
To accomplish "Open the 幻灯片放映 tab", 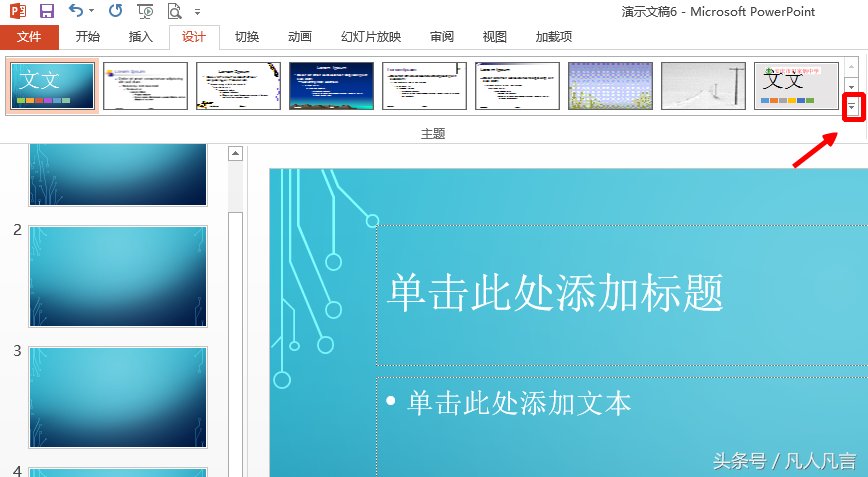I will [371, 37].
